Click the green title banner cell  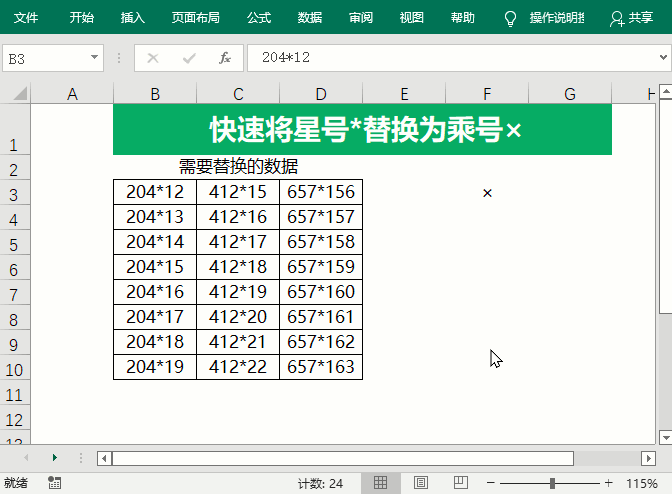[x=363, y=129]
